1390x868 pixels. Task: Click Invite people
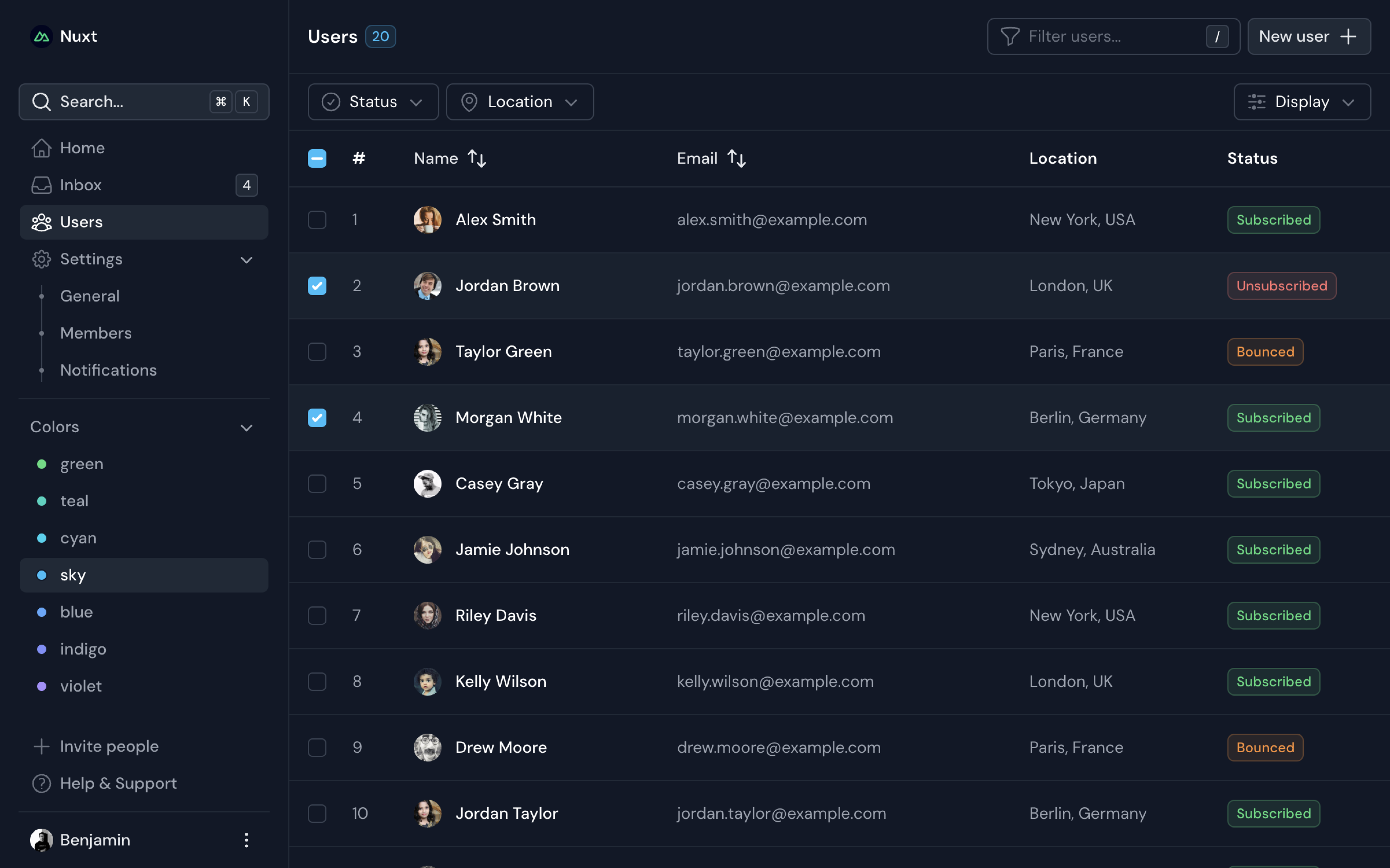click(109, 746)
